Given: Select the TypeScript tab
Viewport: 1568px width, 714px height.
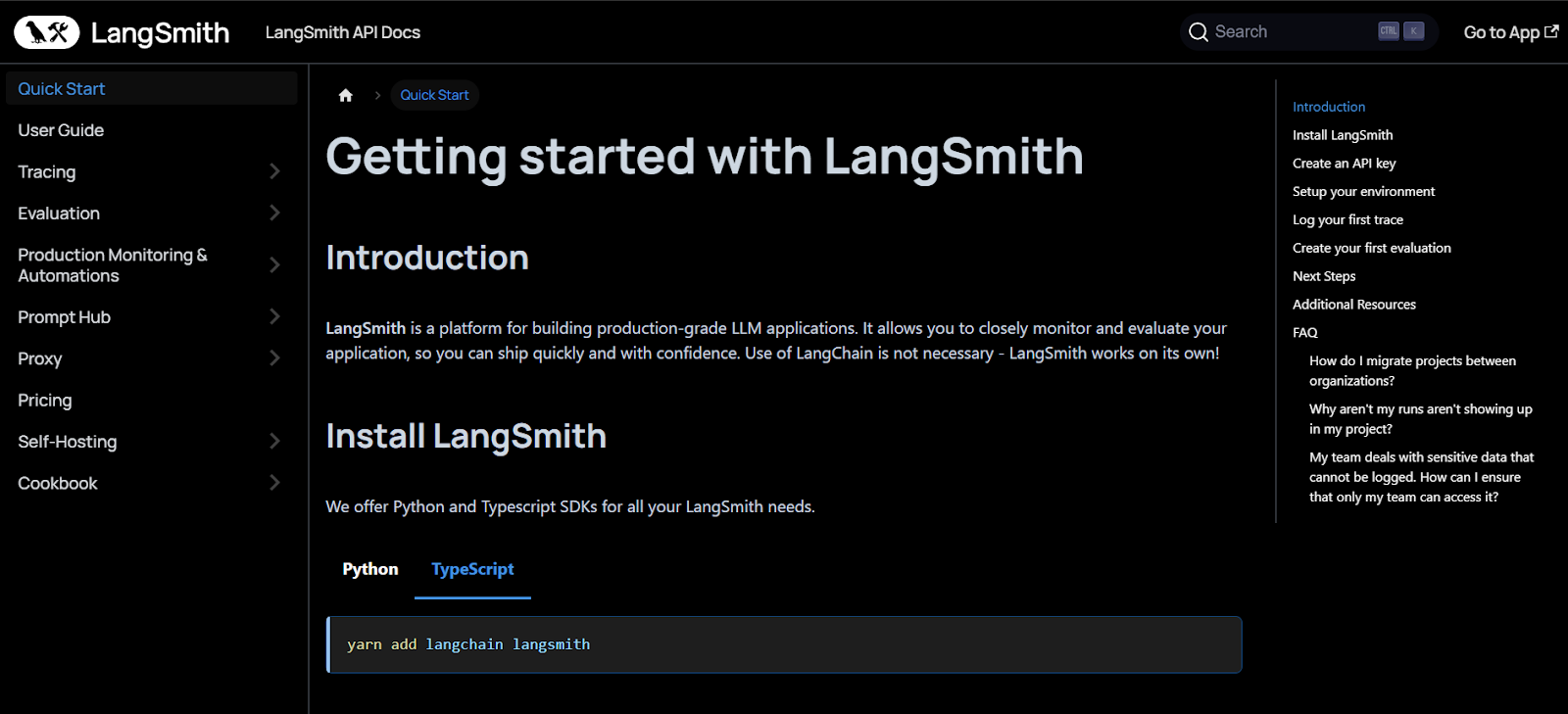Looking at the screenshot, I should click(x=472, y=570).
